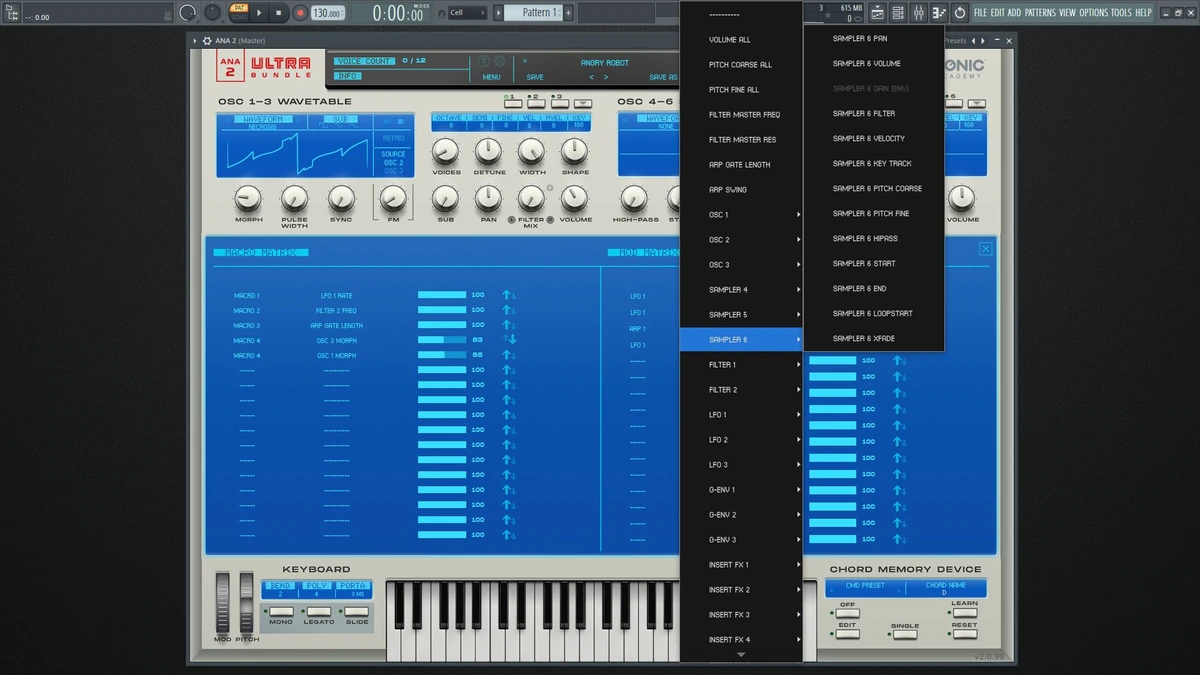The height and width of the screenshot is (675, 1200).
Task: Click the FM knob
Action: click(x=393, y=198)
